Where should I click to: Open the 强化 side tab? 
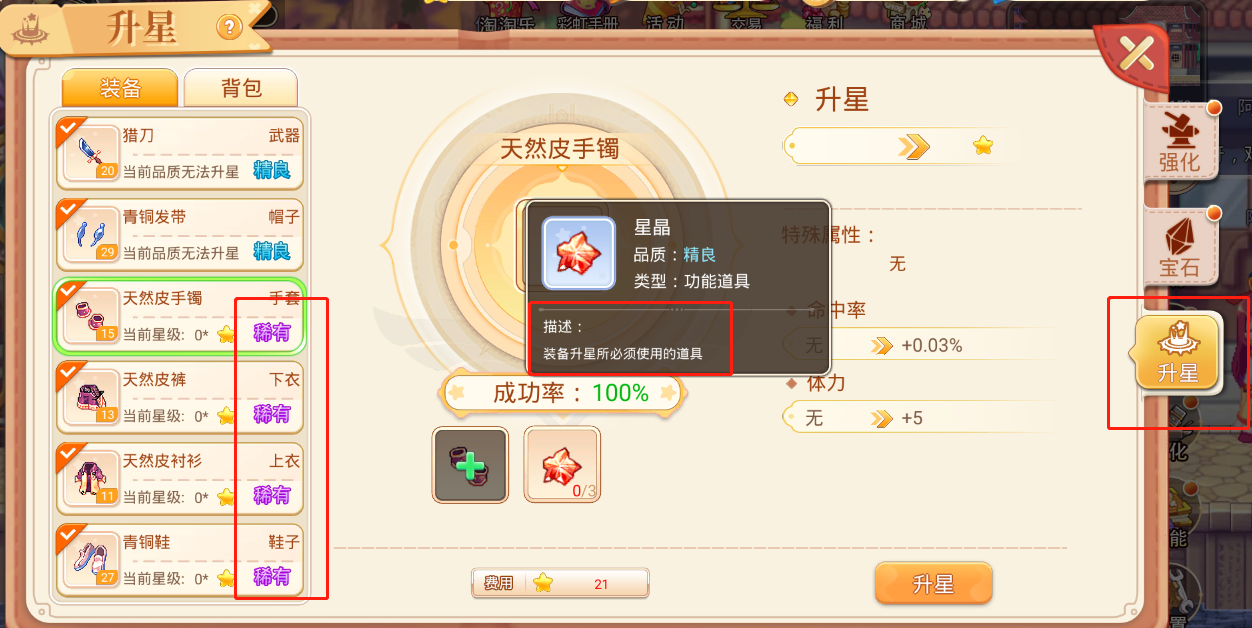tap(1180, 140)
